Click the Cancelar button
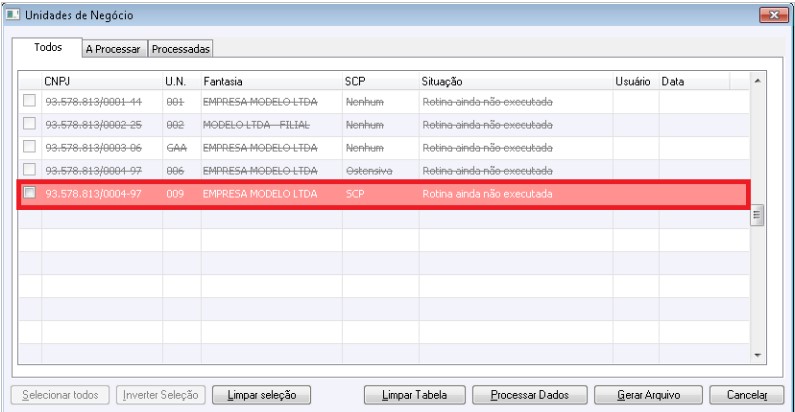The width and height of the screenshot is (795, 412). pyautogui.click(x=747, y=395)
